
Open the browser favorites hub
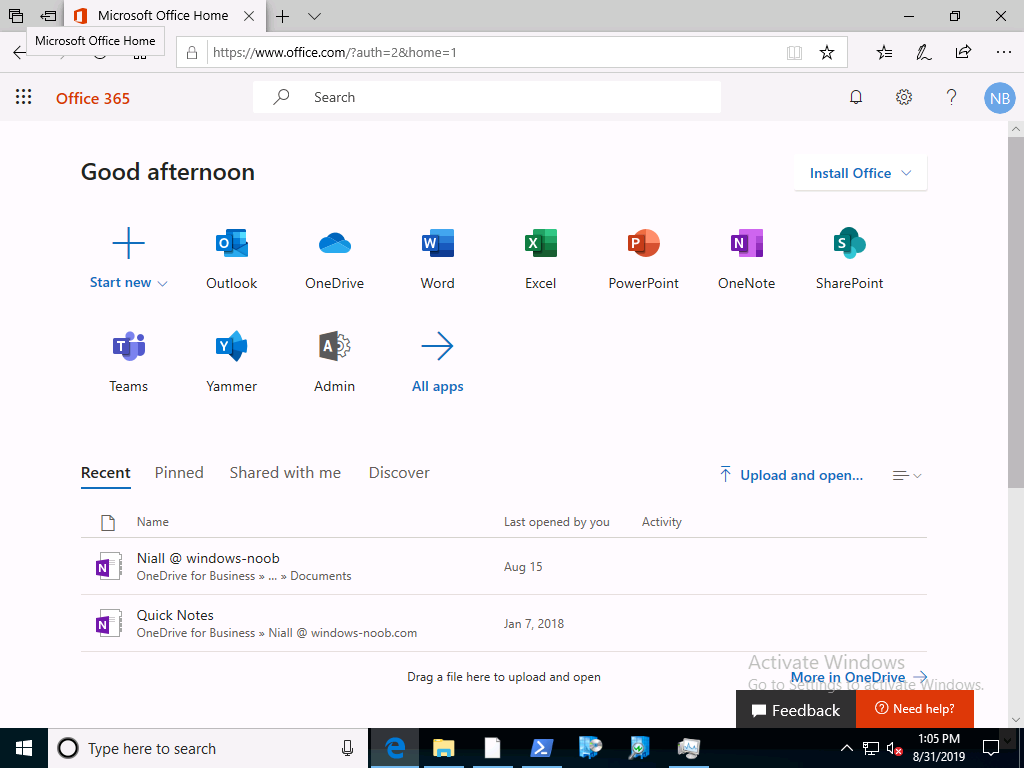[884, 53]
